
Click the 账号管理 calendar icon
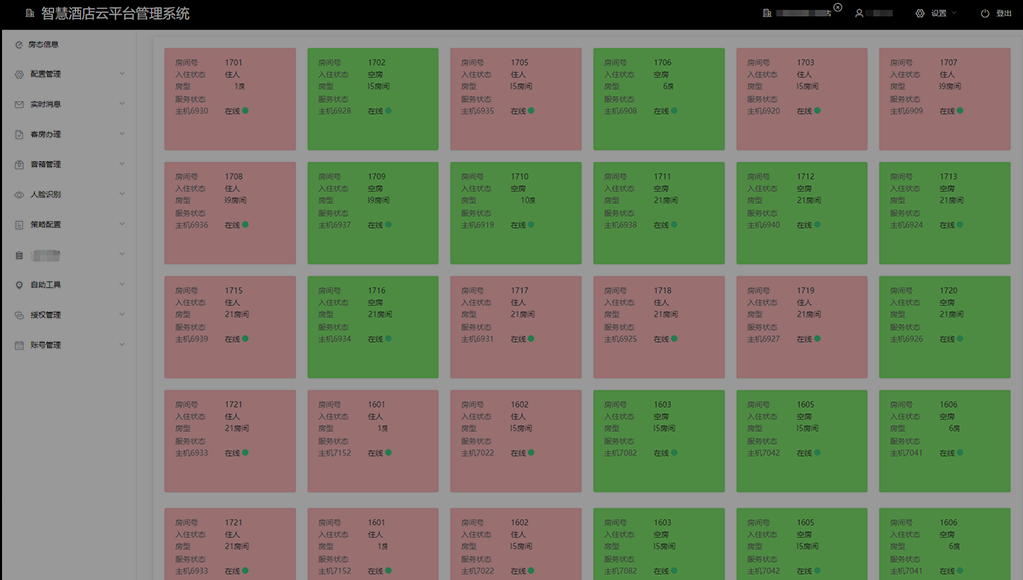click(x=19, y=345)
